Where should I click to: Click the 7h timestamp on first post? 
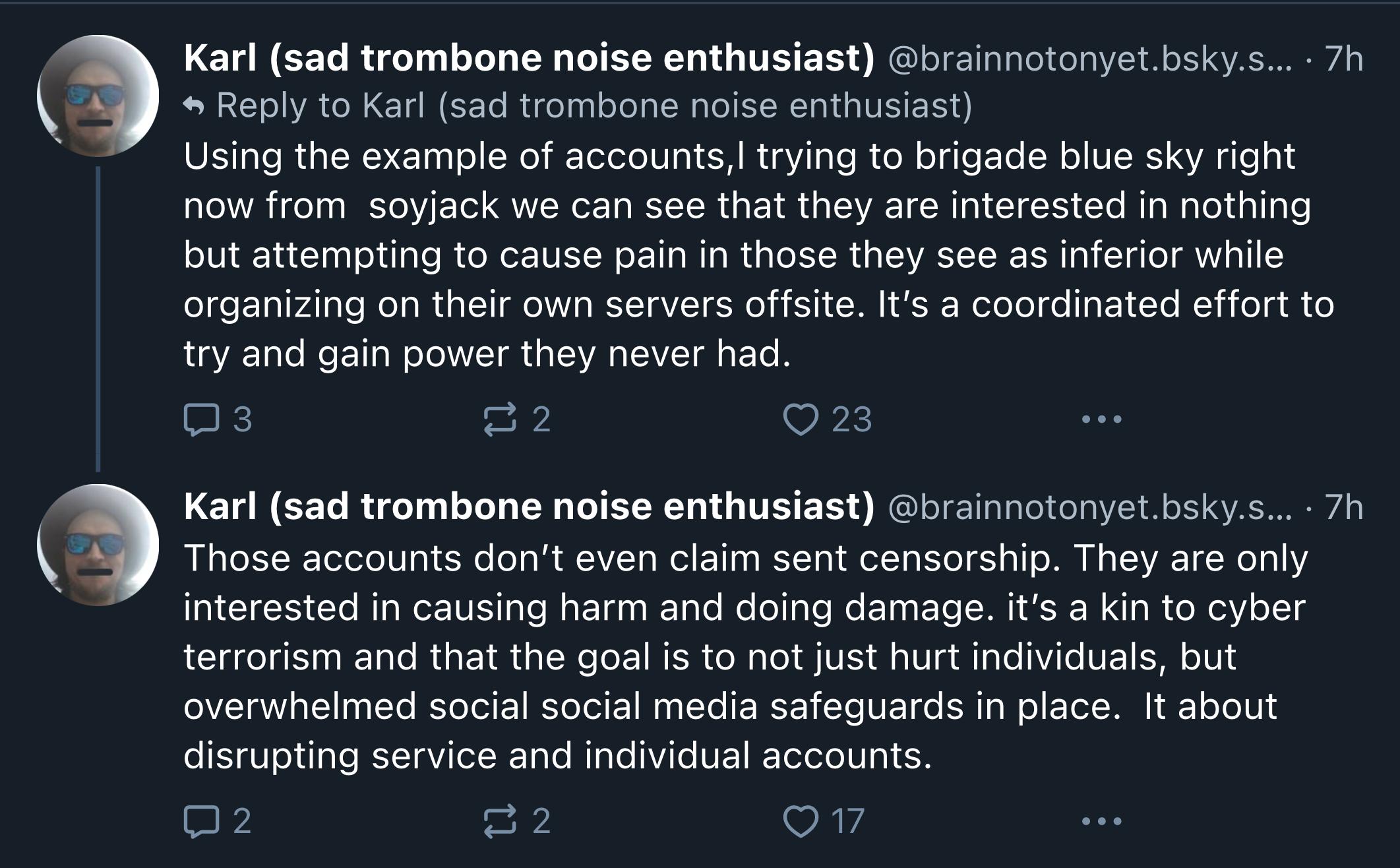click(1344, 59)
